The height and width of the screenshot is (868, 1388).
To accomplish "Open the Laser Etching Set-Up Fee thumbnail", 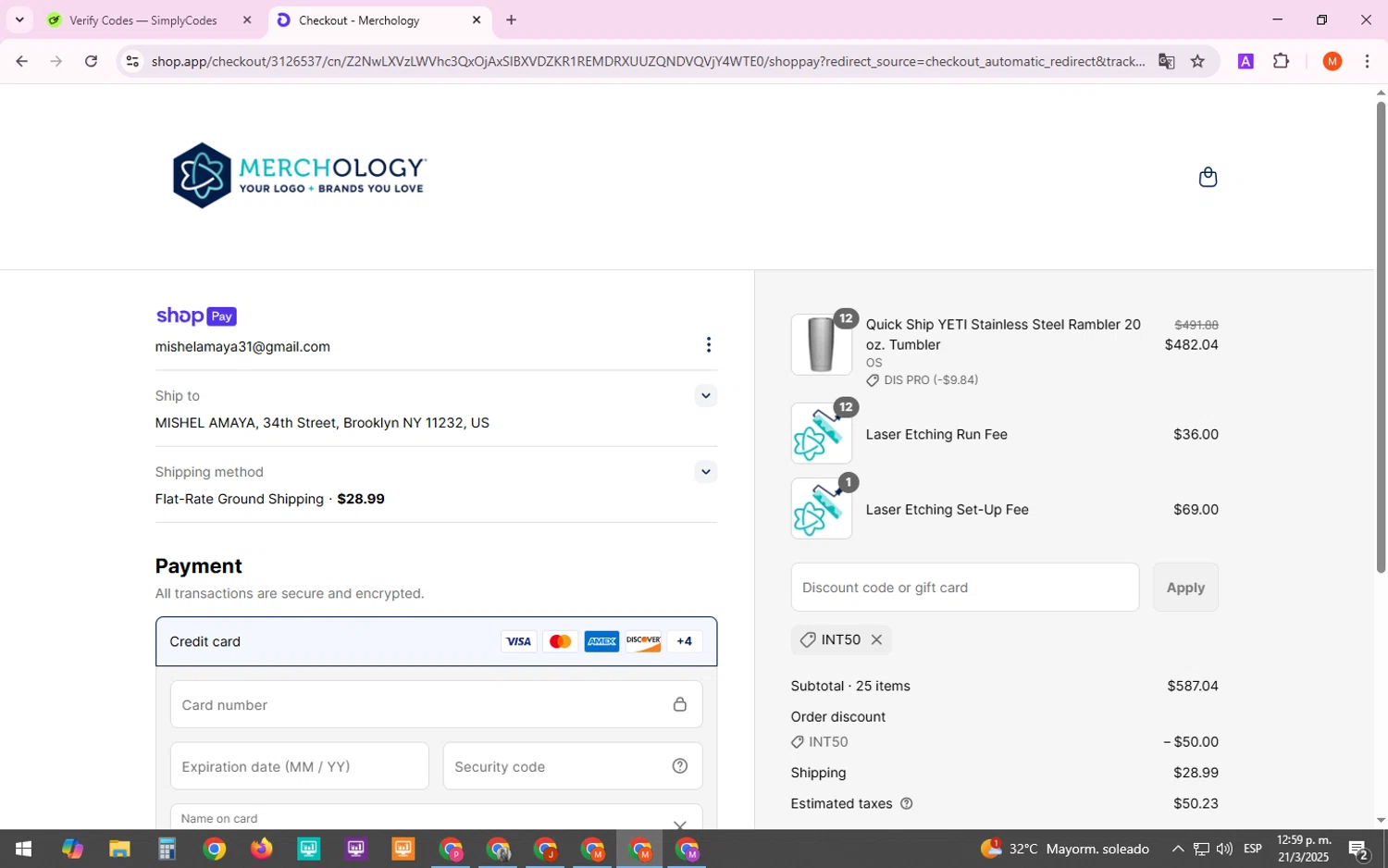I will coord(822,508).
